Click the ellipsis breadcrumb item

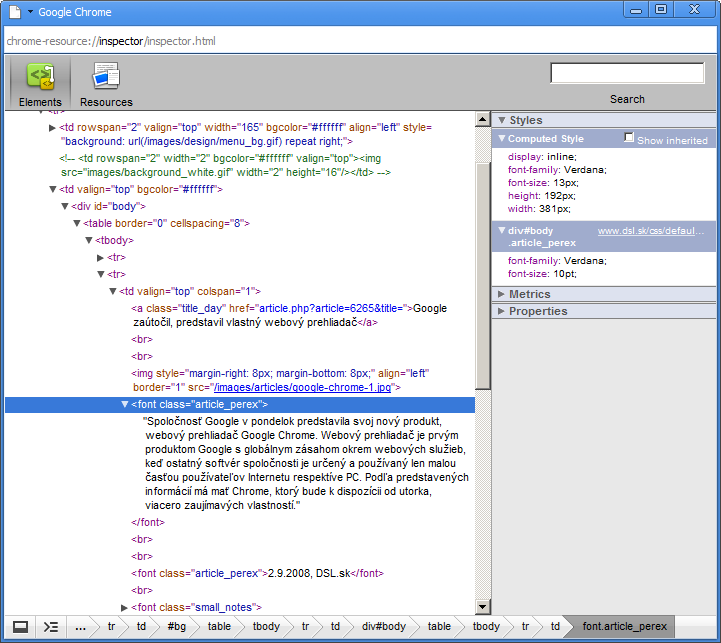[80, 626]
